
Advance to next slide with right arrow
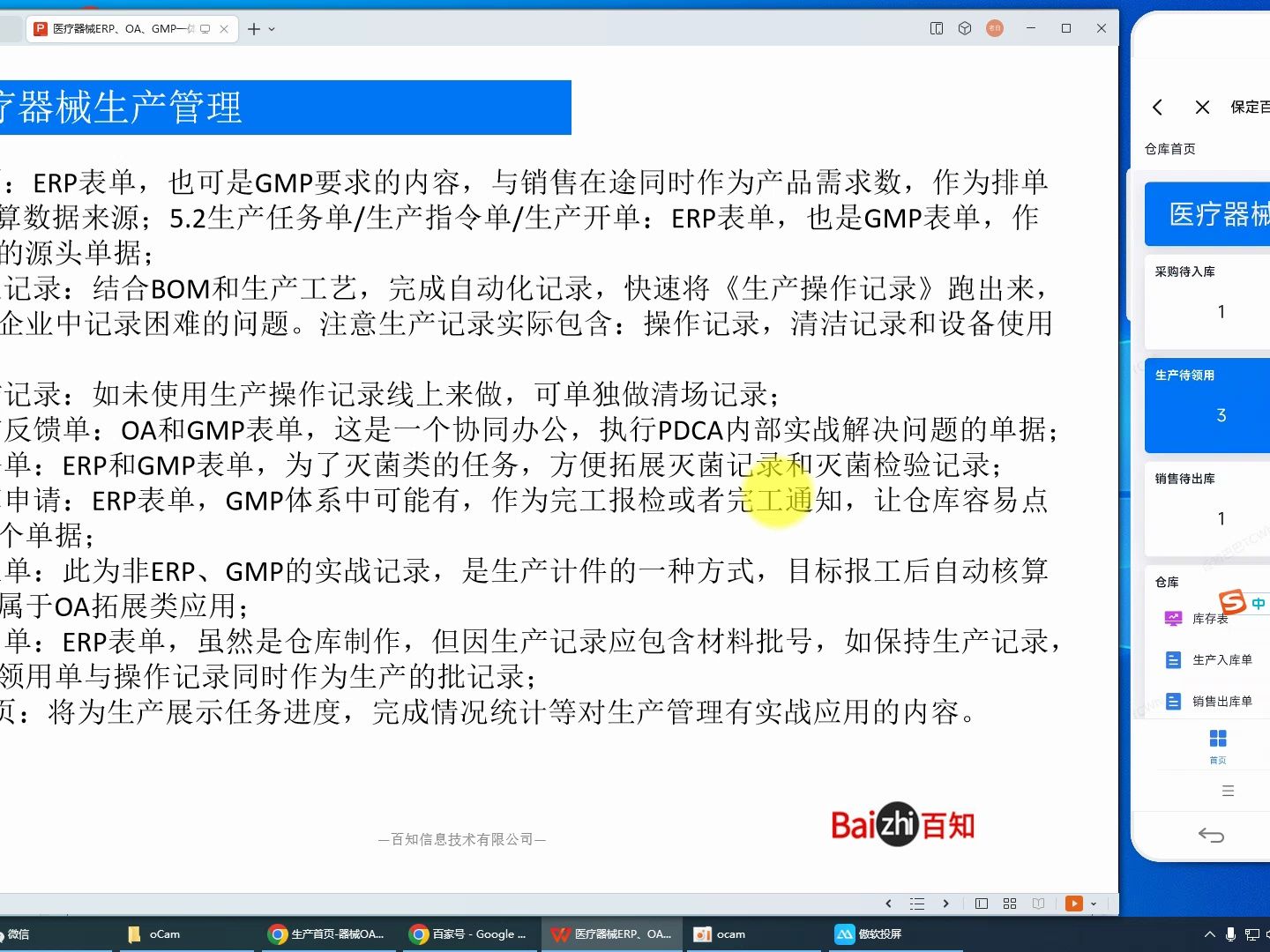[946, 904]
